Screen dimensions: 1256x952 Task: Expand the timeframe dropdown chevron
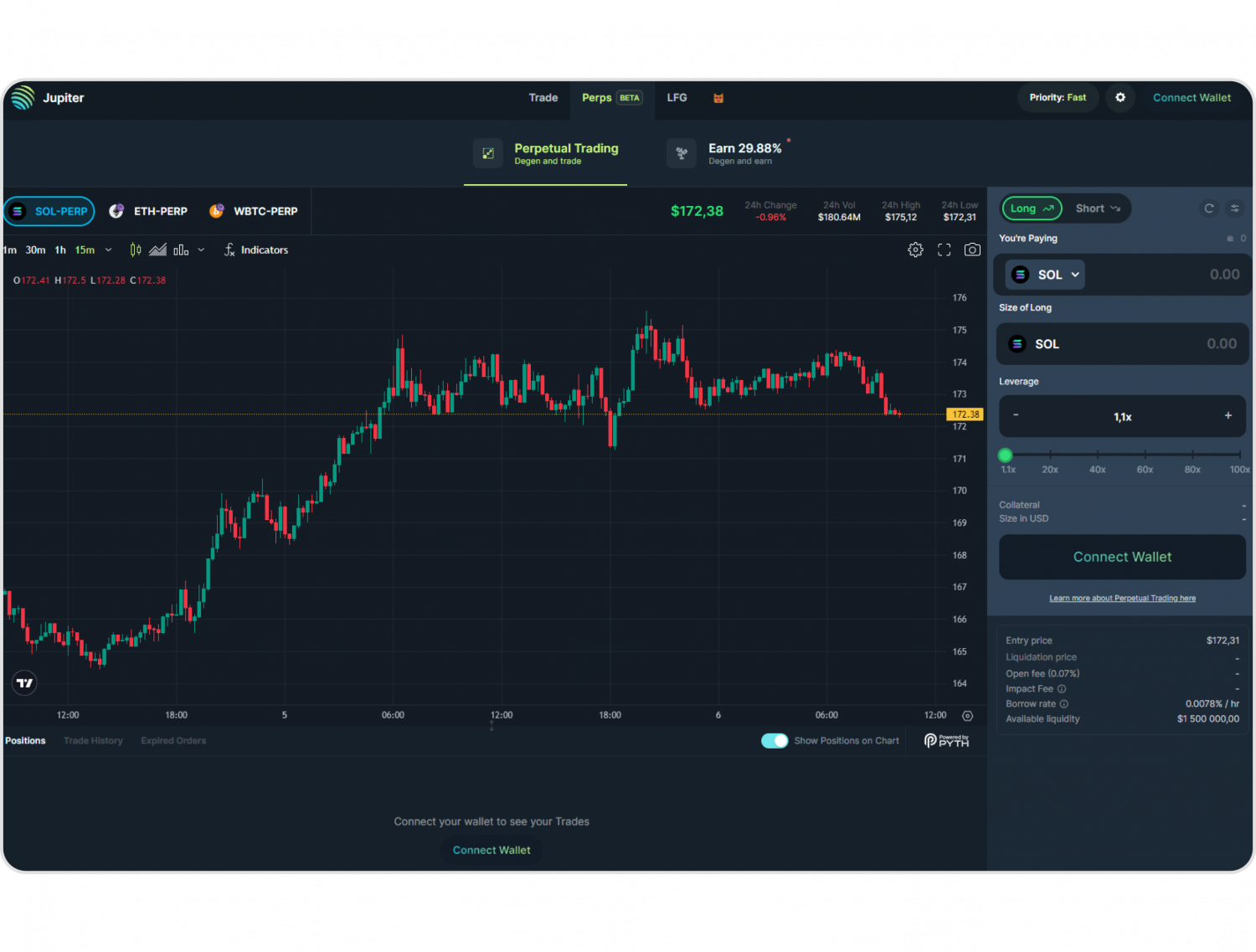click(109, 250)
